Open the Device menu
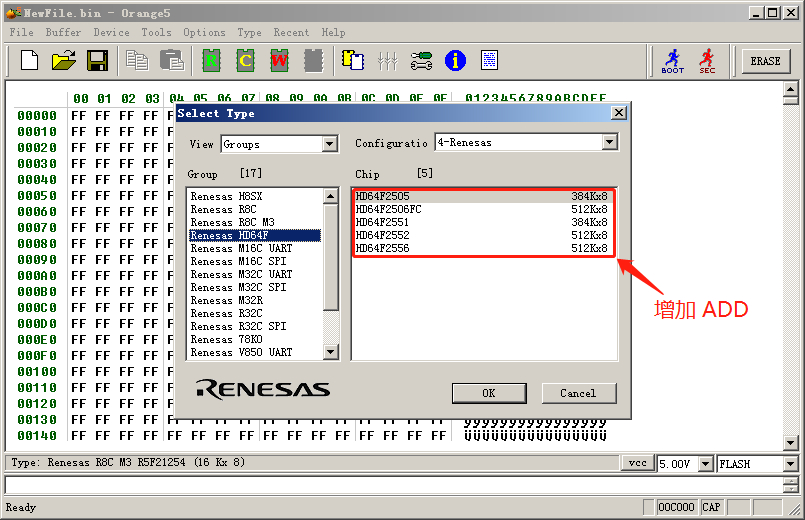 click(x=111, y=32)
